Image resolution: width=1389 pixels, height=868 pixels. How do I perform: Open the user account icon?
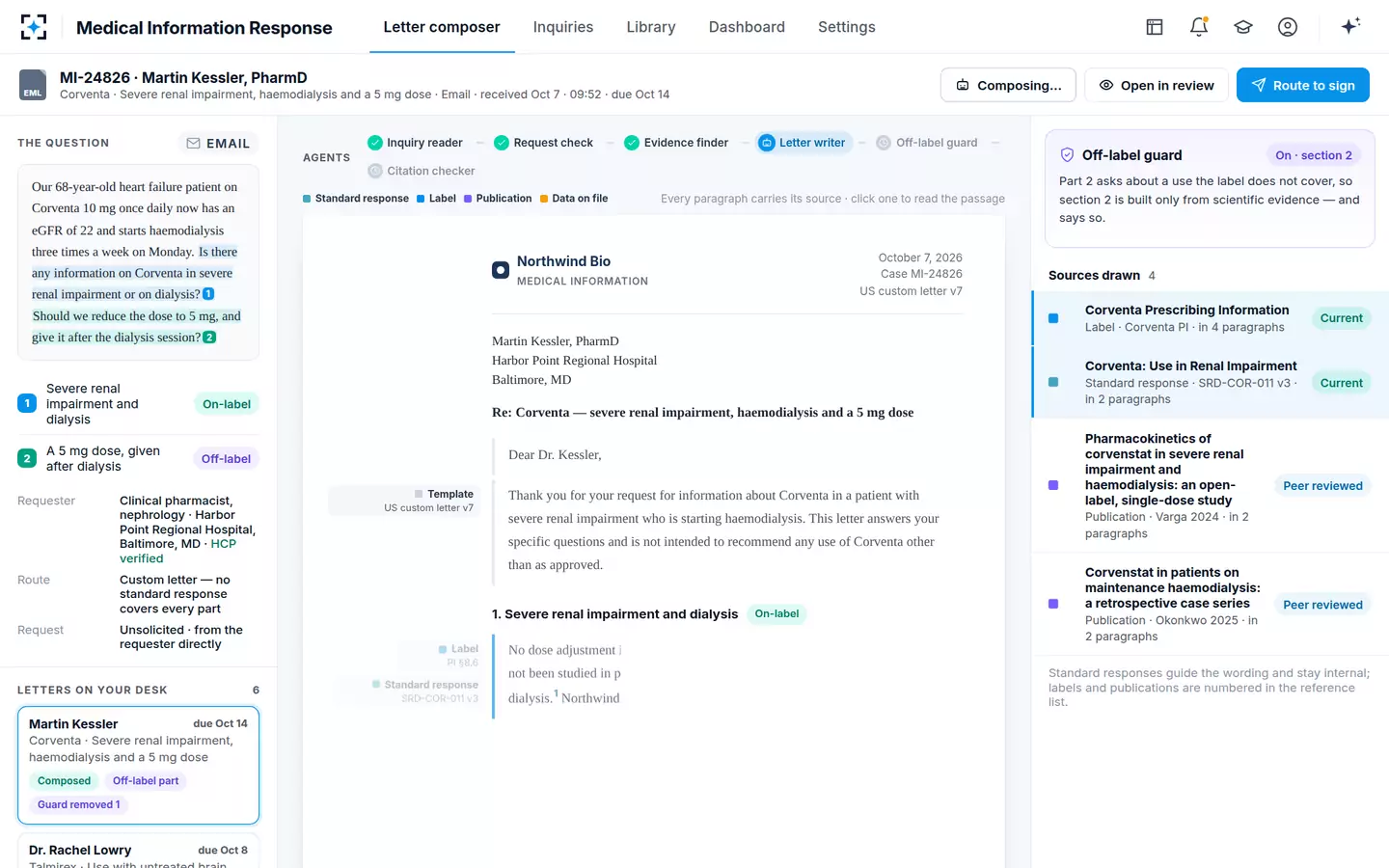coord(1288,27)
